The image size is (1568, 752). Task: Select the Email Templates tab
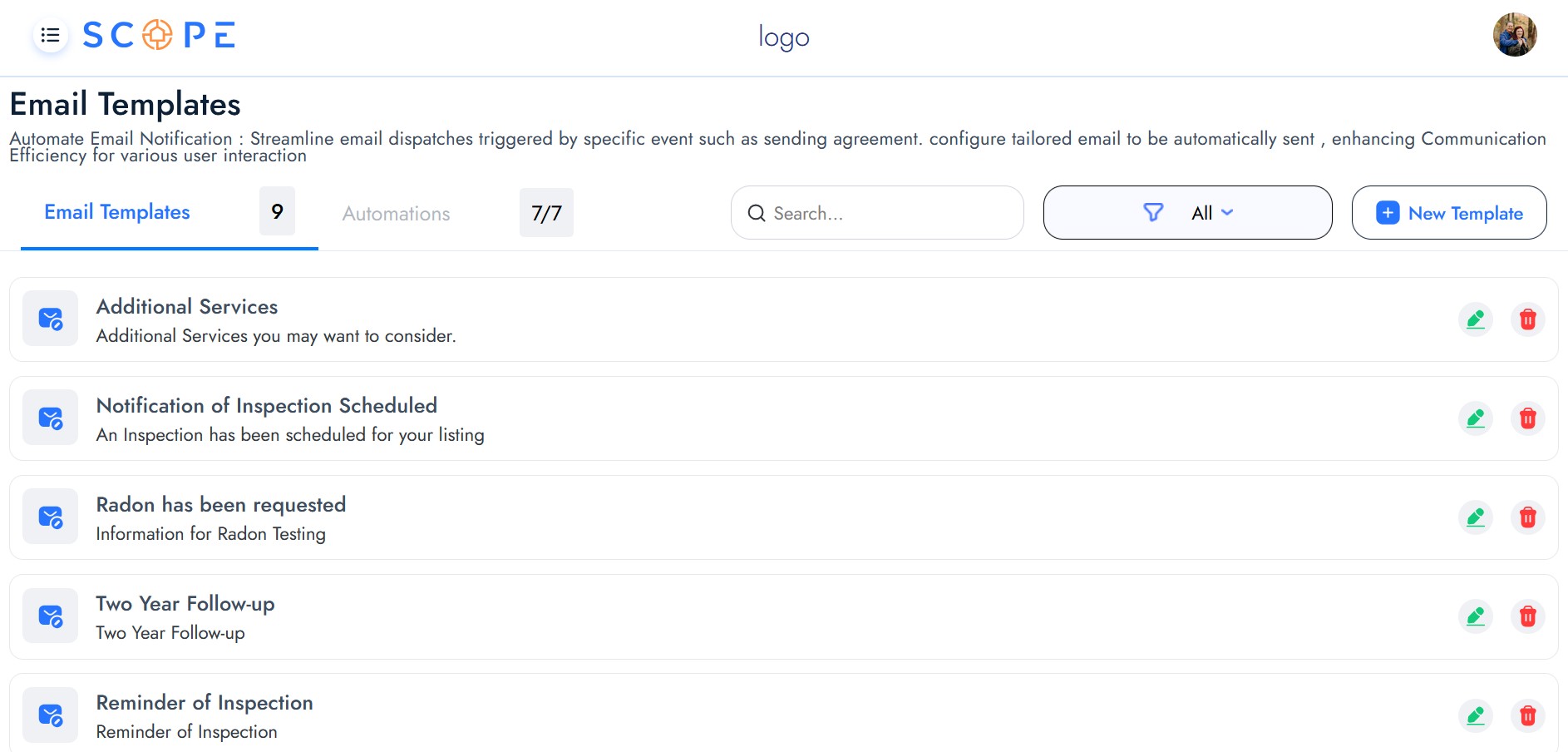tap(117, 213)
